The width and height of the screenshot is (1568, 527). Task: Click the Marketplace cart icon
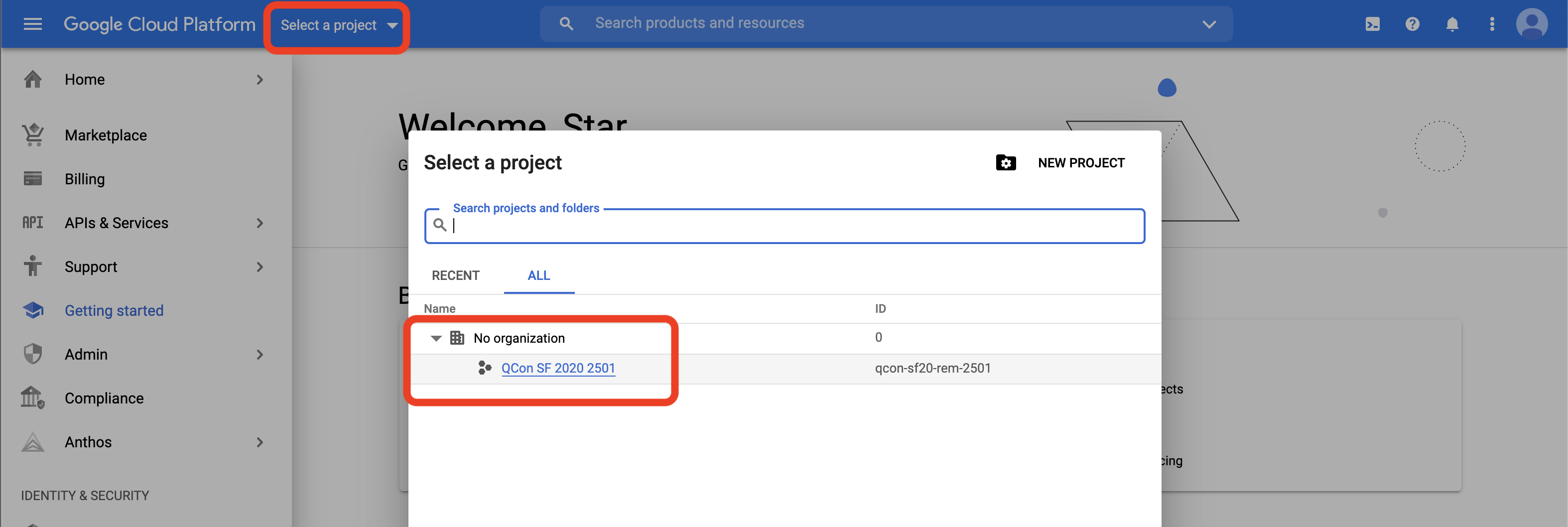pyautogui.click(x=33, y=135)
